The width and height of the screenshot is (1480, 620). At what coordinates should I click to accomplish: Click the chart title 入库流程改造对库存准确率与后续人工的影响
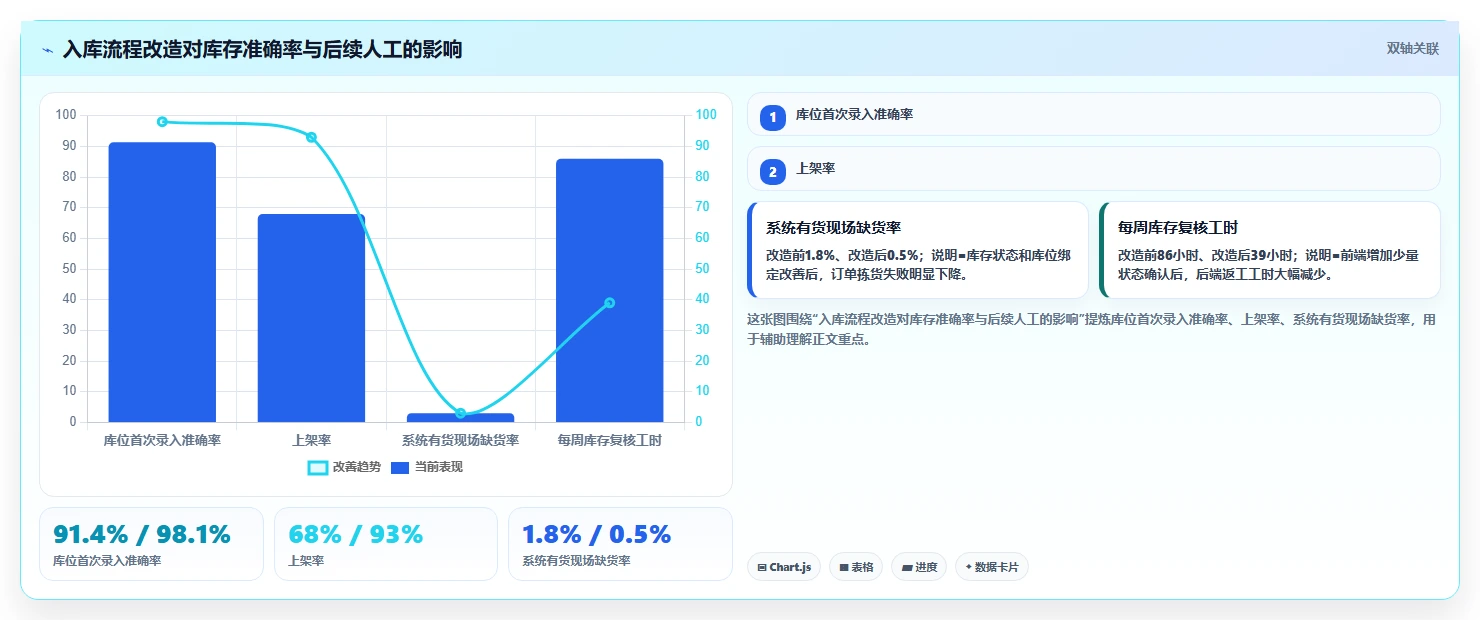[x=262, y=49]
